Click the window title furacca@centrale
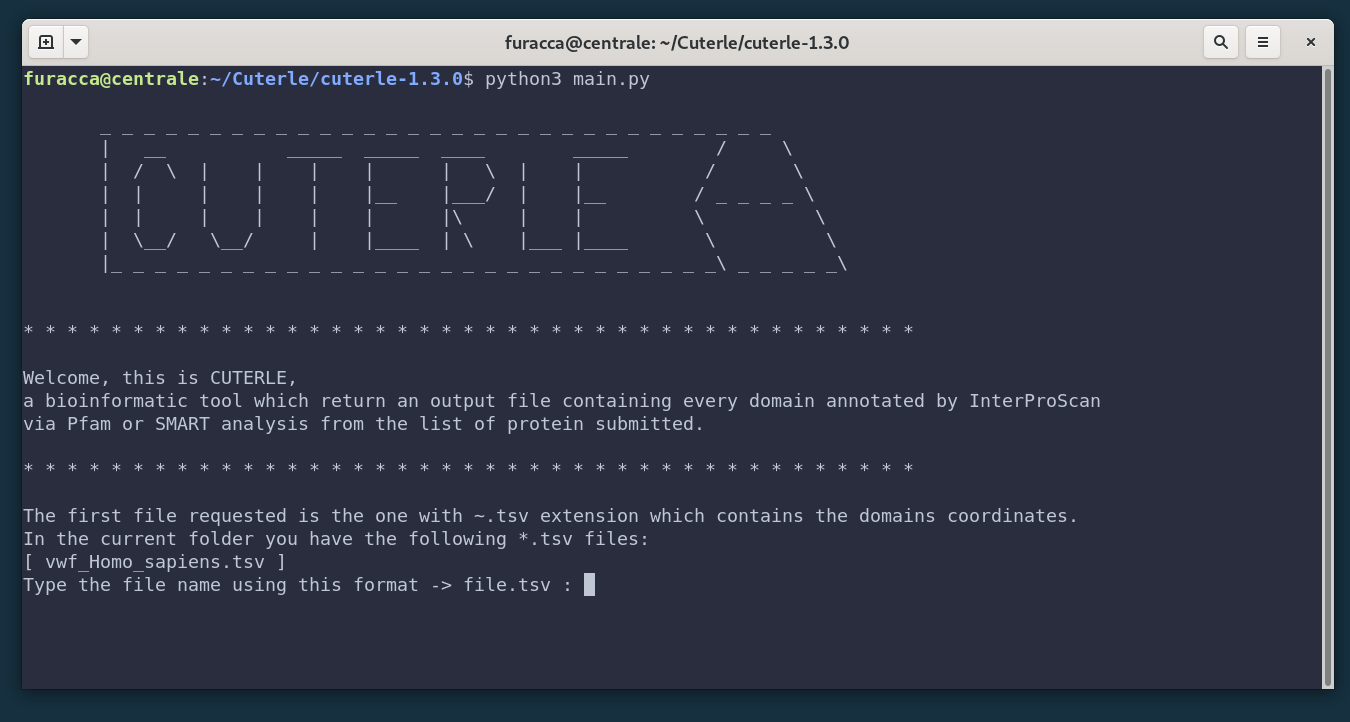Viewport: 1350px width, 722px height. (x=677, y=43)
